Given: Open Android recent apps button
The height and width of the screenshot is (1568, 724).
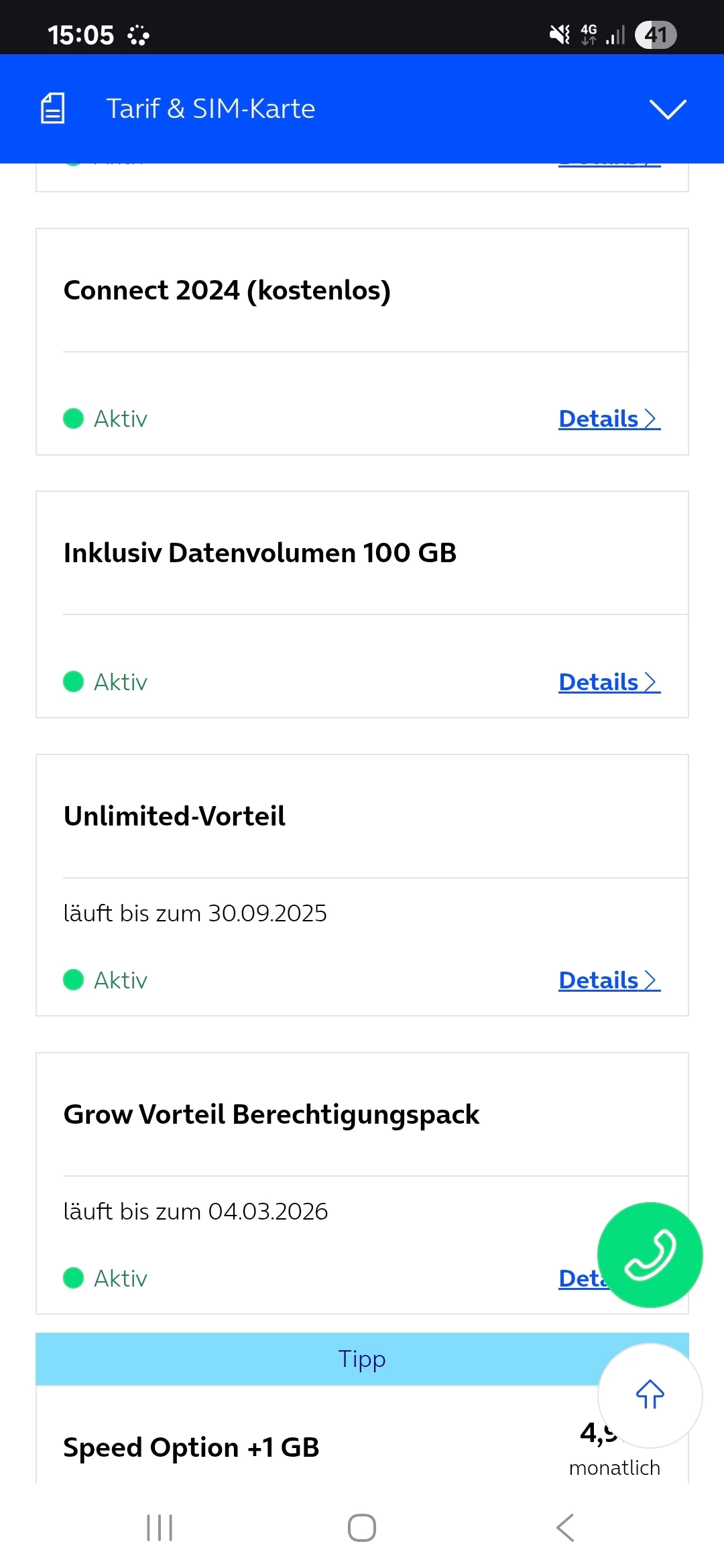Looking at the screenshot, I should click(x=160, y=1528).
